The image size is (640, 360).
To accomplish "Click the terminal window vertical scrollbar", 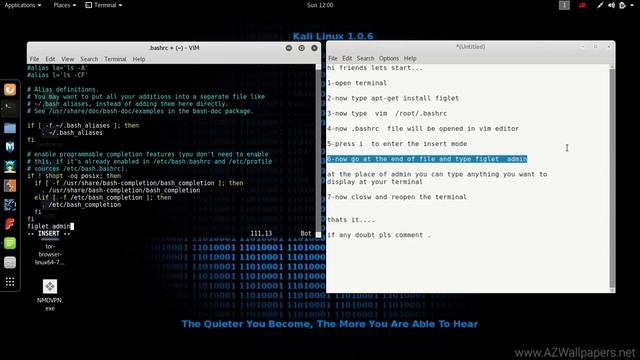I will 318,150.
